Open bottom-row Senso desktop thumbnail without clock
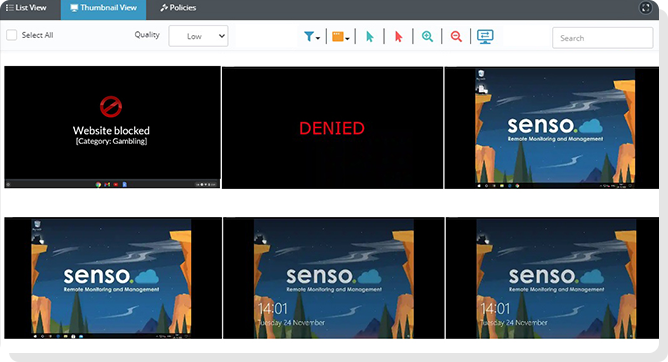 point(113,278)
